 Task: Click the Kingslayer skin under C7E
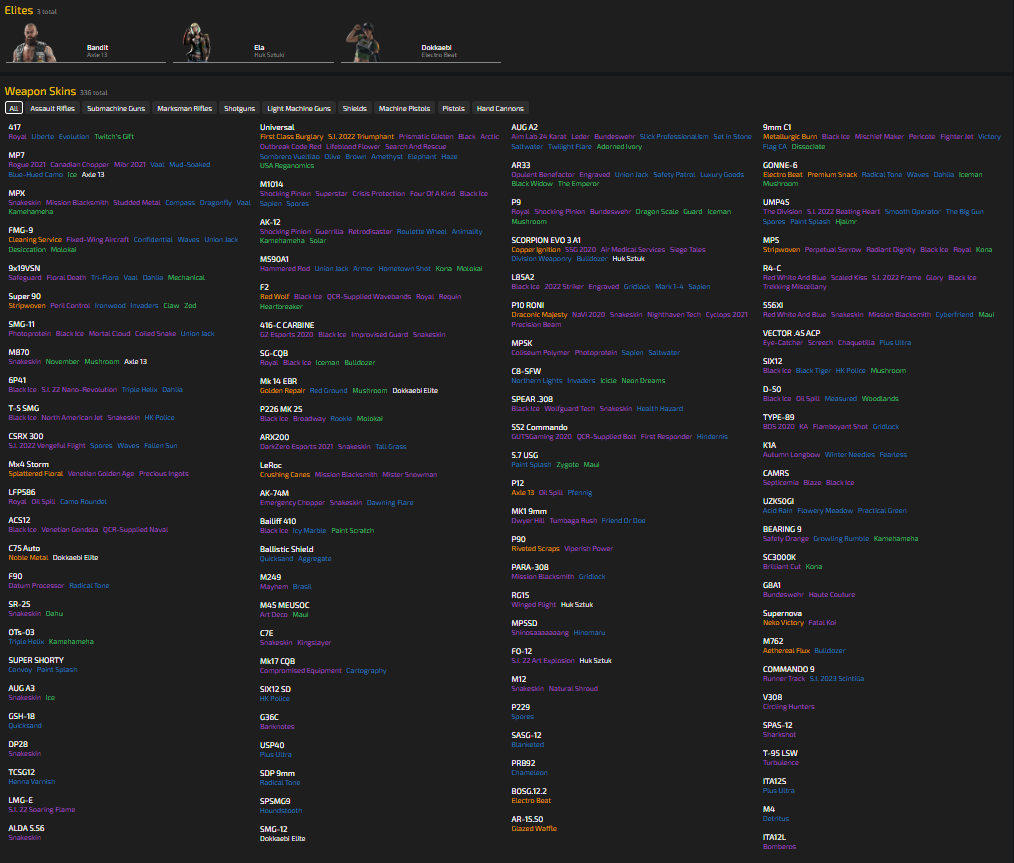click(x=314, y=642)
